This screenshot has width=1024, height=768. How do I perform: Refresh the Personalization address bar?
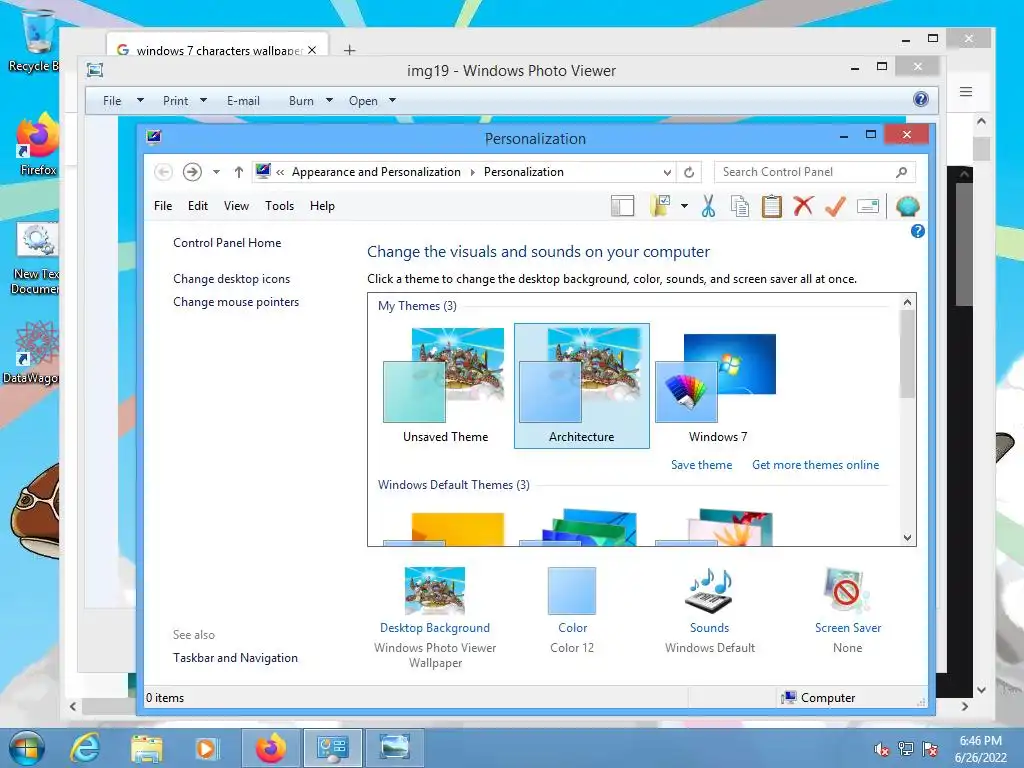tap(689, 172)
